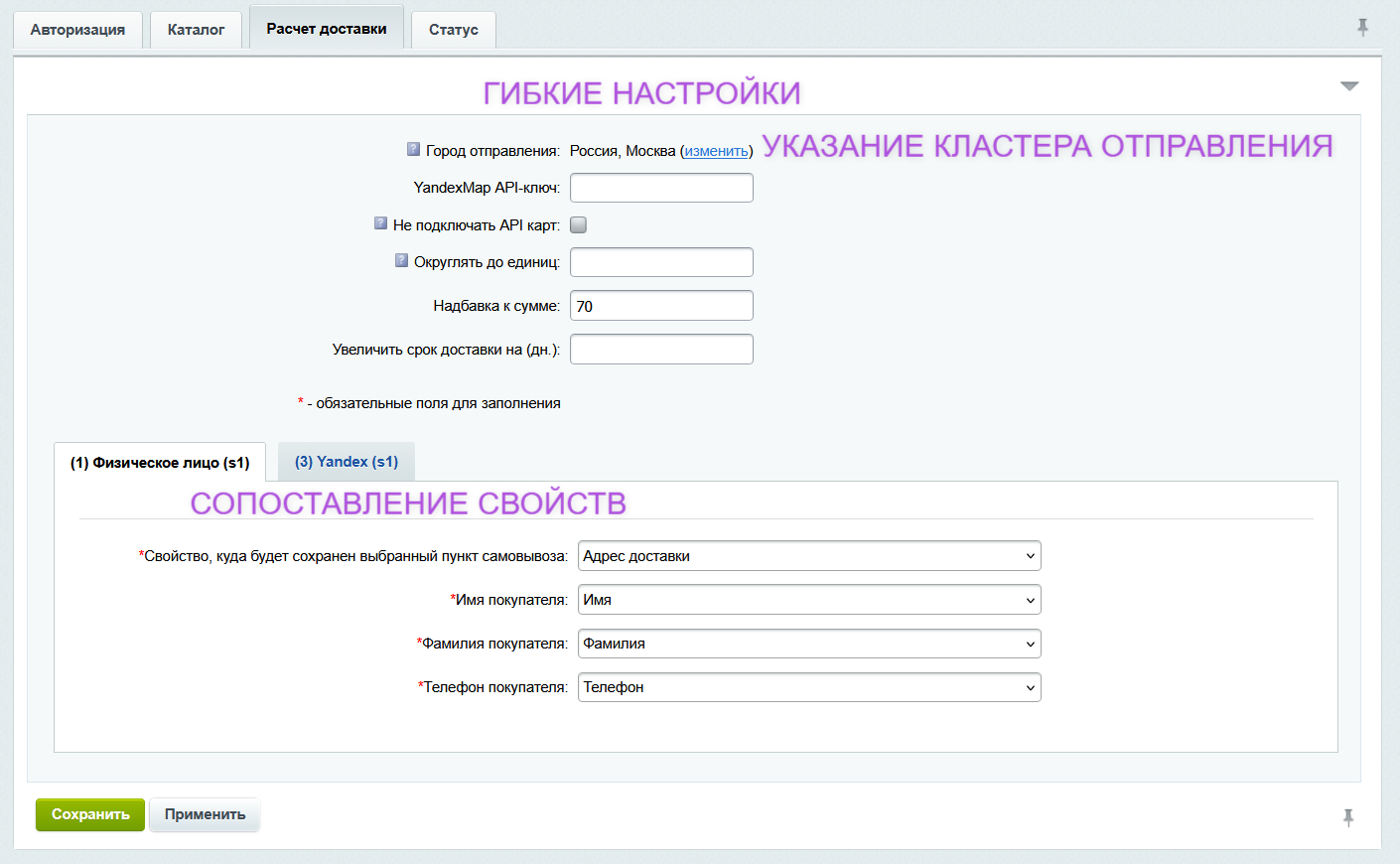Switch to the (3) Yandex (s1) tab
This screenshot has height=864, width=1400.
click(x=347, y=462)
